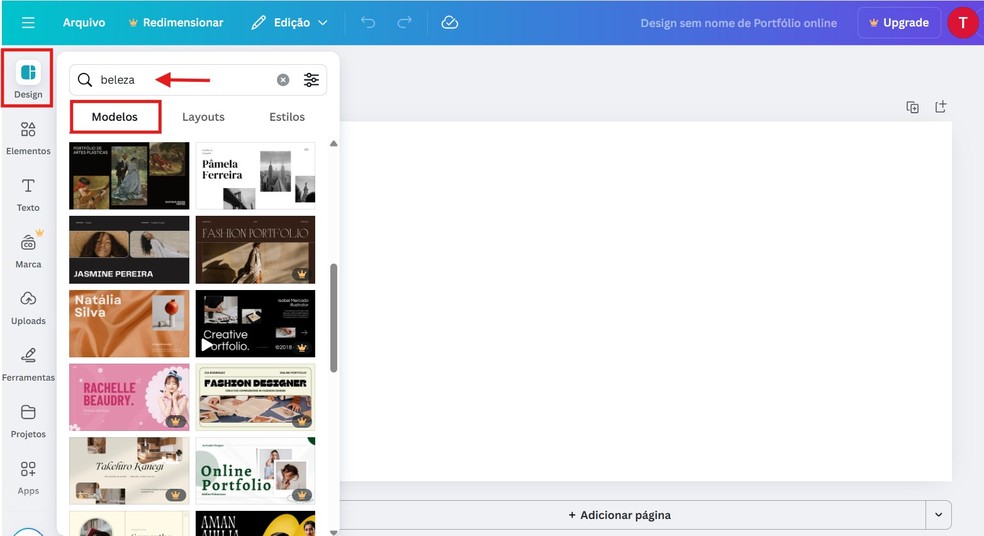Open the T profile avatar
Image resolution: width=984 pixels, height=536 pixels.
(x=963, y=23)
